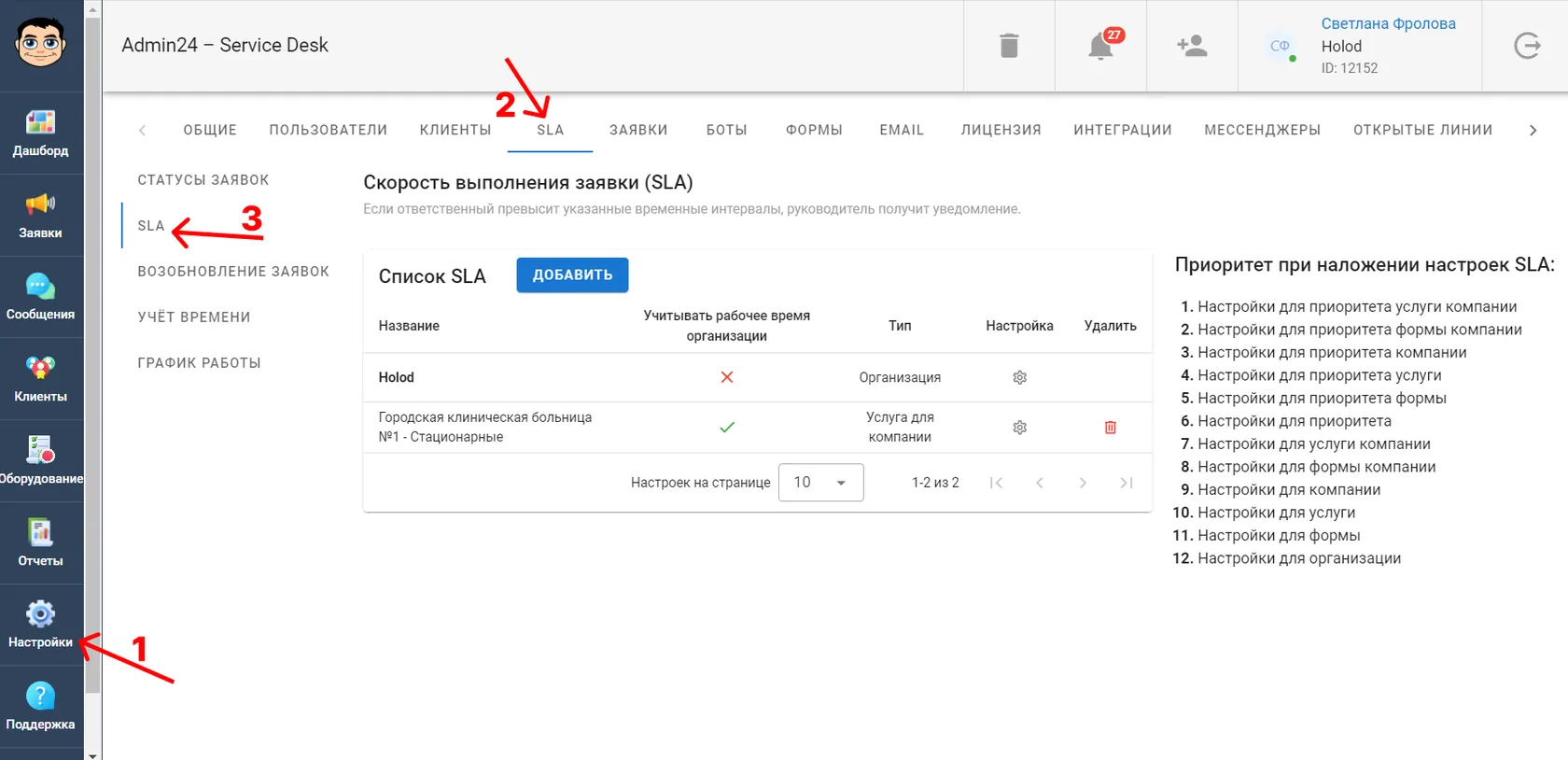Switch to the МЕССЕНДЖЕРЫ tab

[1263, 130]
